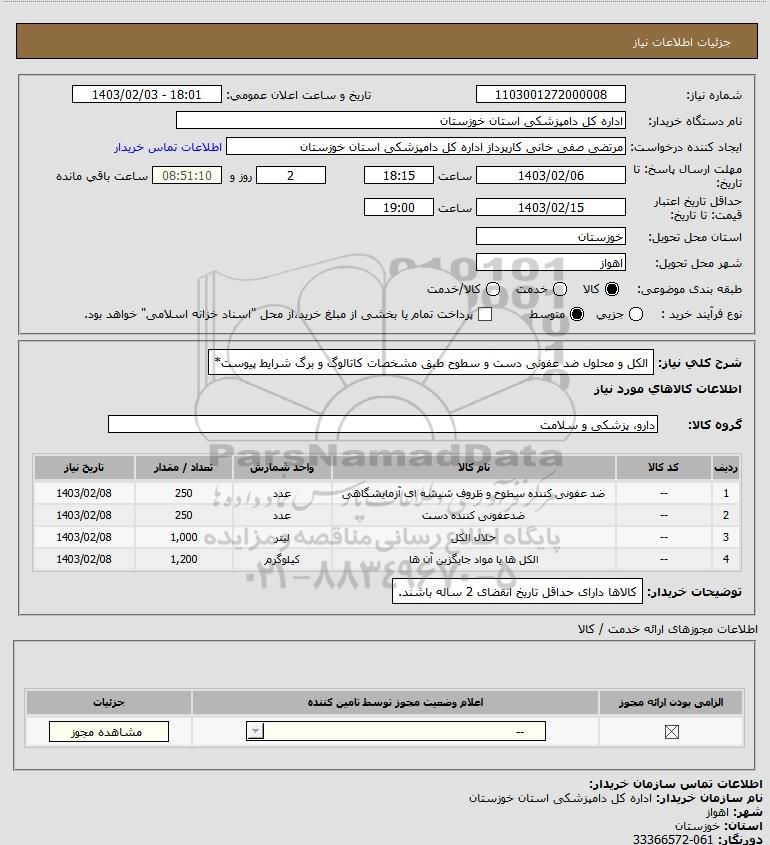Select item حلال الکل

click(473, 537)
